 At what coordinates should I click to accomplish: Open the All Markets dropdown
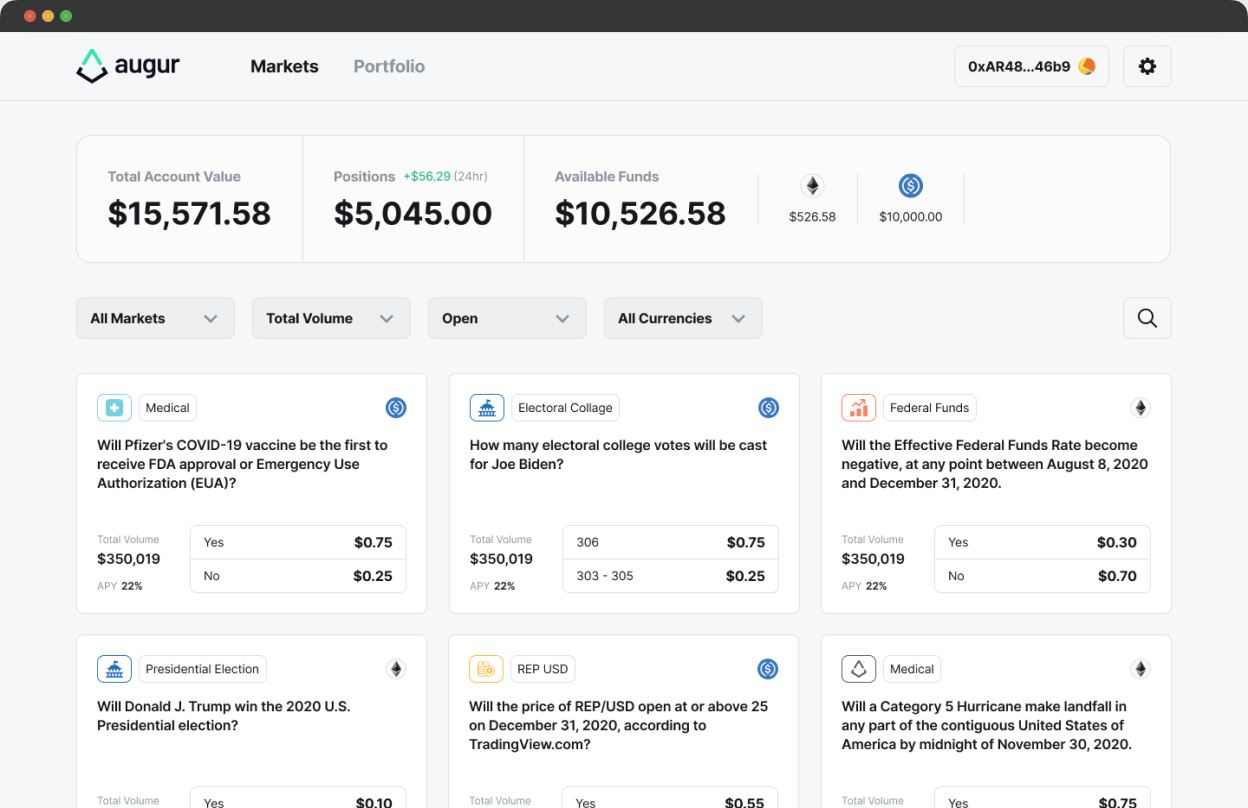[x=155, y=318]
